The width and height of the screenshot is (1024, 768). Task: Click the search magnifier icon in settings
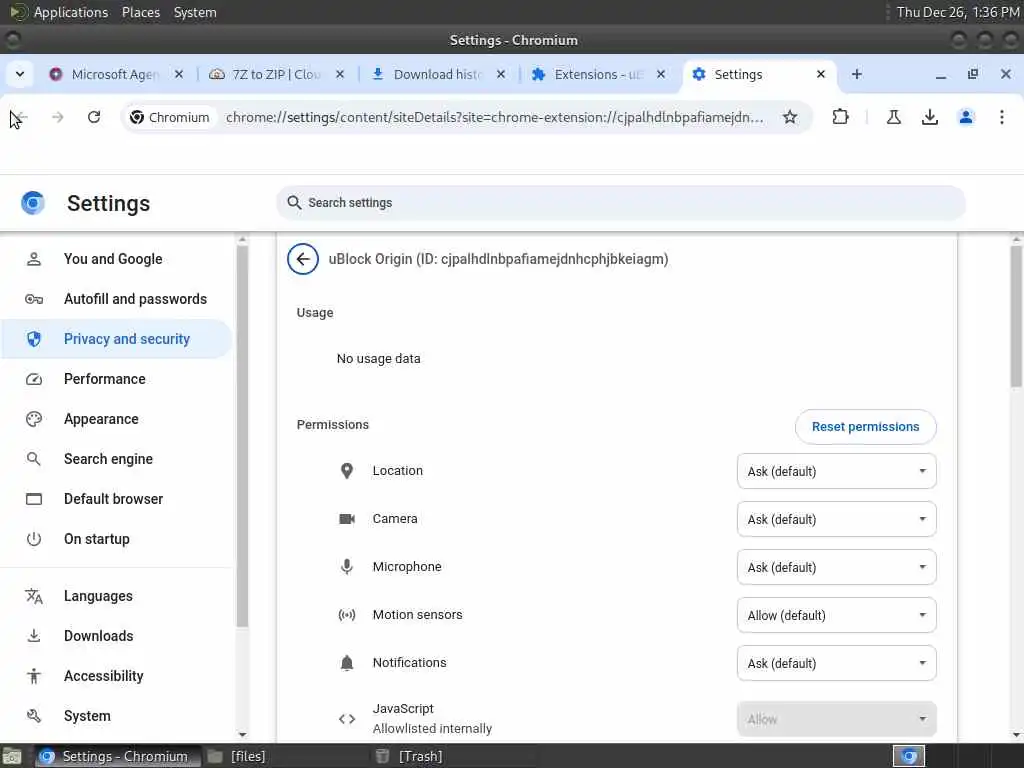[295, 203]
